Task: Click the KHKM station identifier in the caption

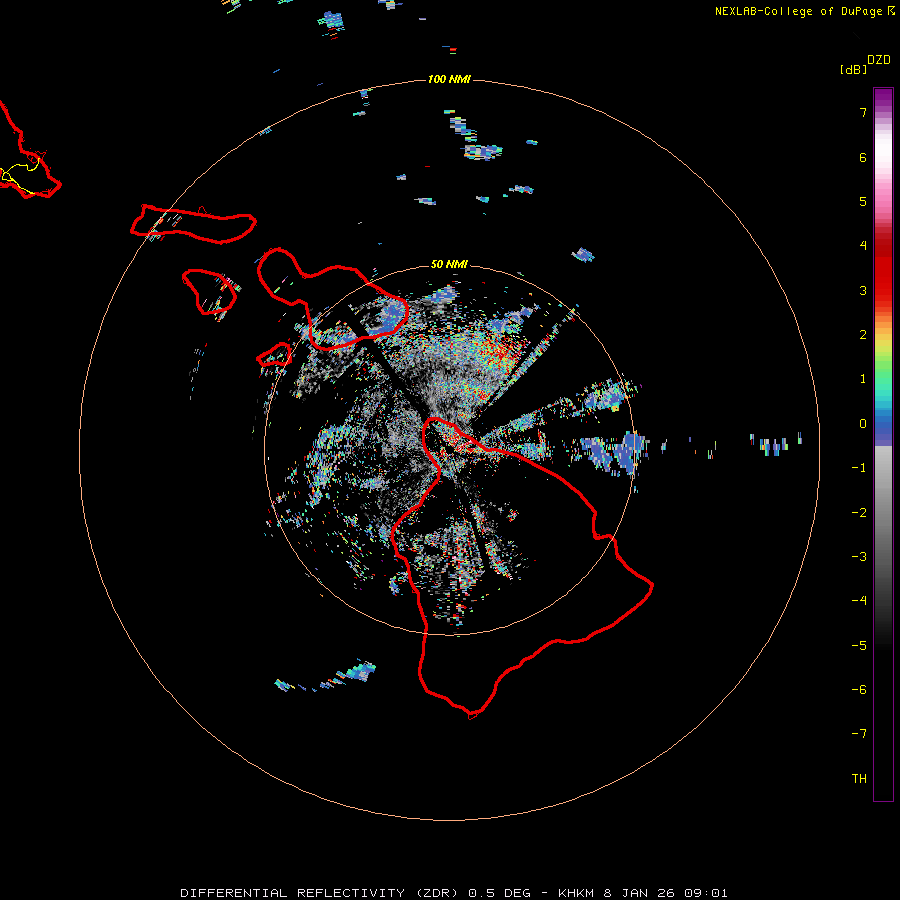Action: point(576,893)
